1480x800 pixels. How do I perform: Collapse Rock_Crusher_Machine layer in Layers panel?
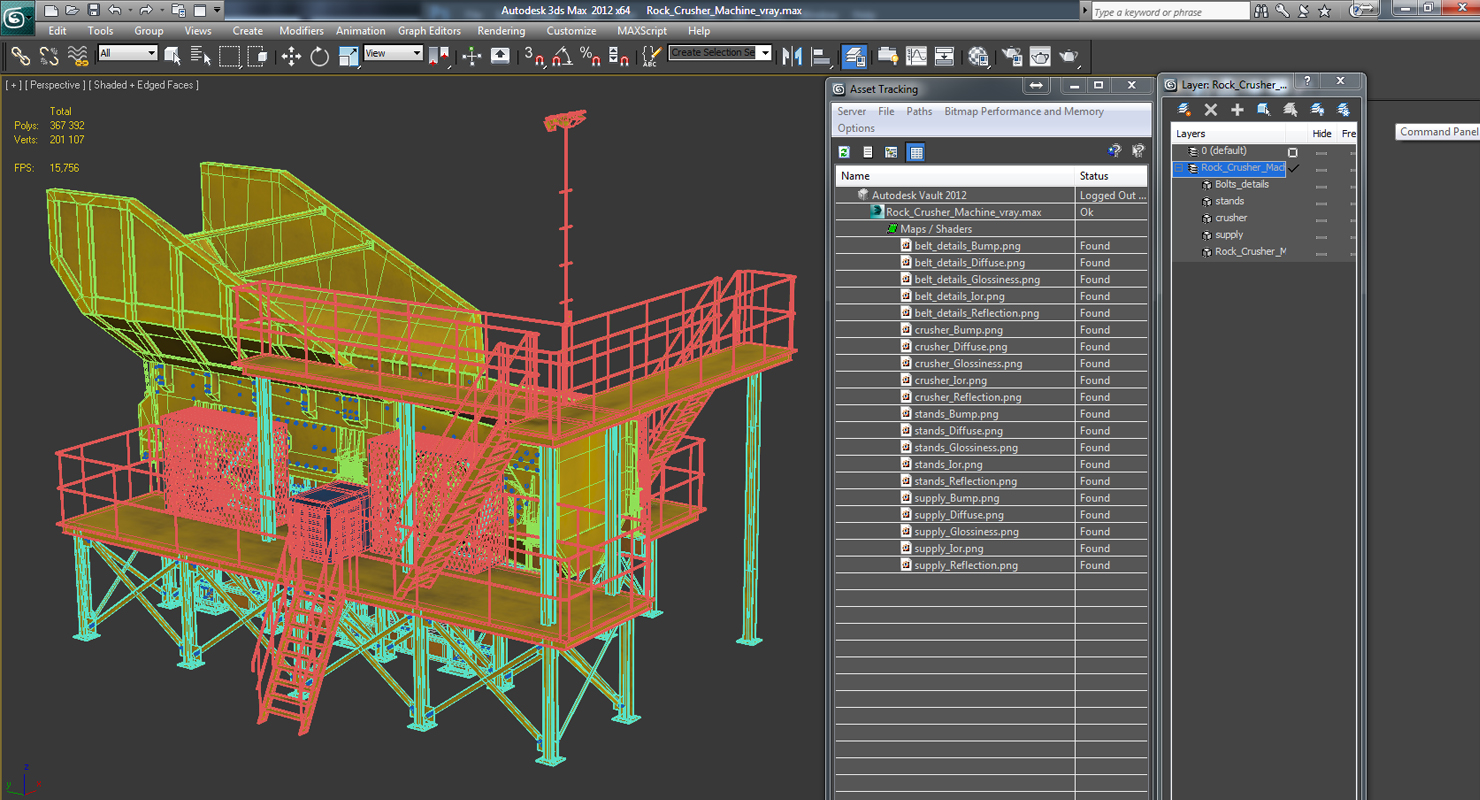(x=1179, y=168)
